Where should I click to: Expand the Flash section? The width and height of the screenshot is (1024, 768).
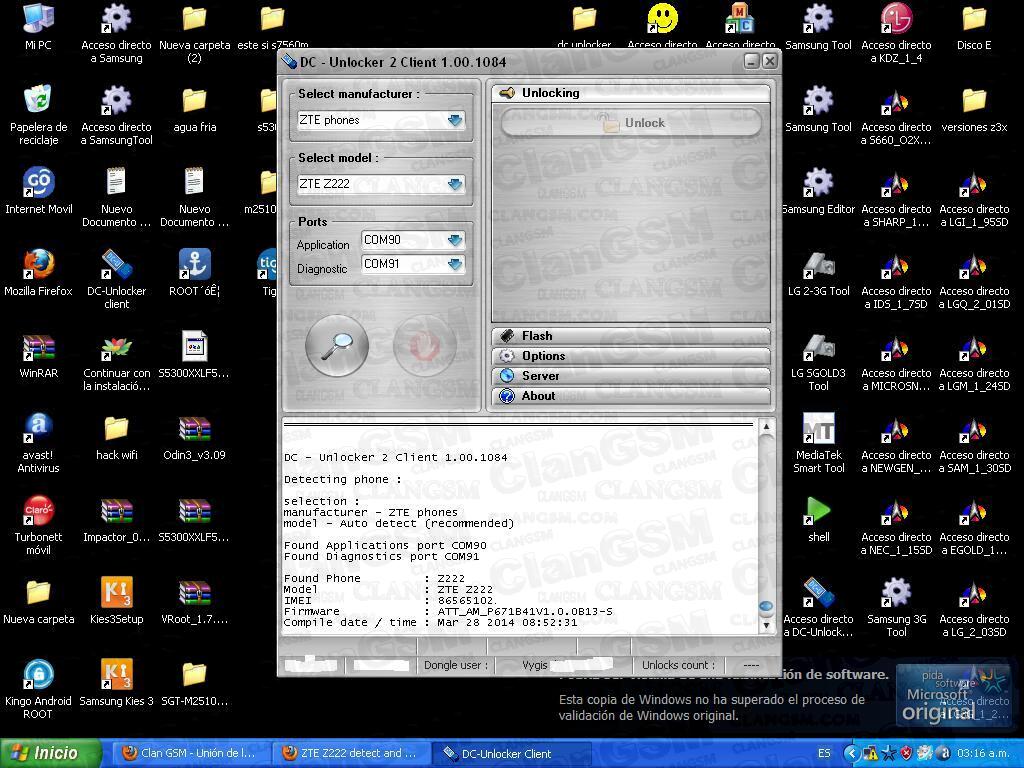pyautogui.click(x=631, y=336)
